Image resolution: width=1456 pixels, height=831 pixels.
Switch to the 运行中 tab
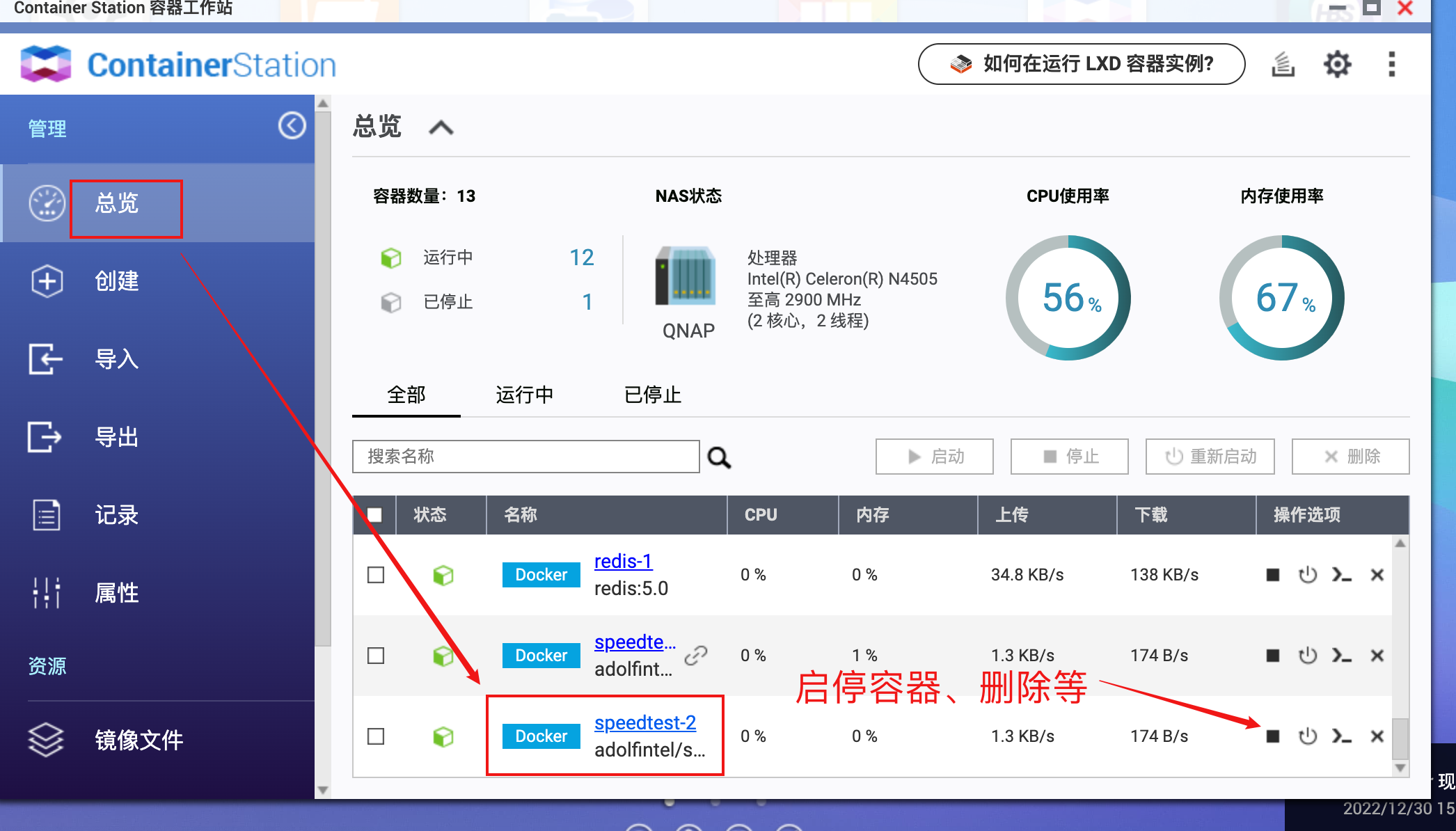[x=524, y=395]
